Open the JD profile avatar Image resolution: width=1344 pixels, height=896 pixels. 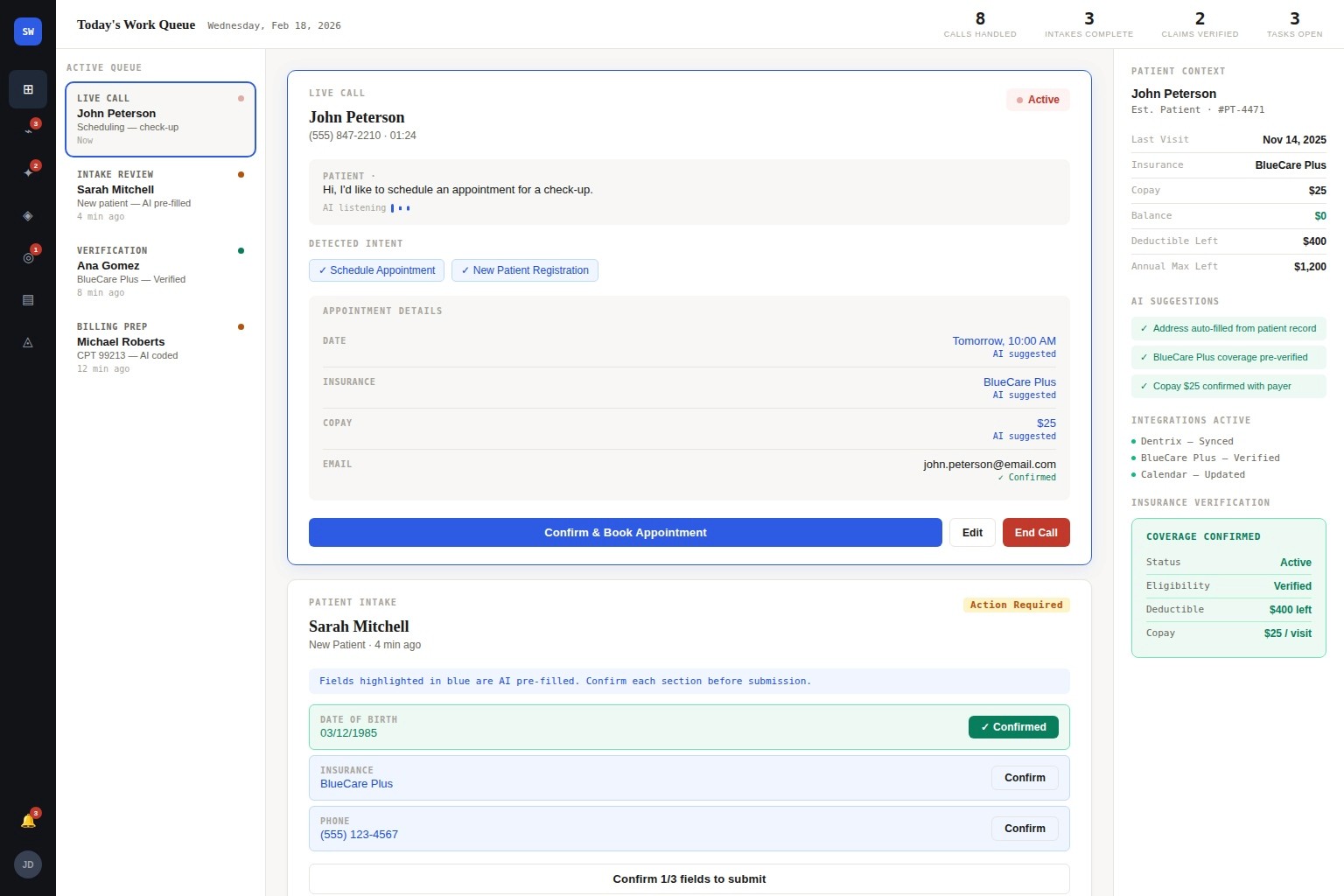(27, 864)
